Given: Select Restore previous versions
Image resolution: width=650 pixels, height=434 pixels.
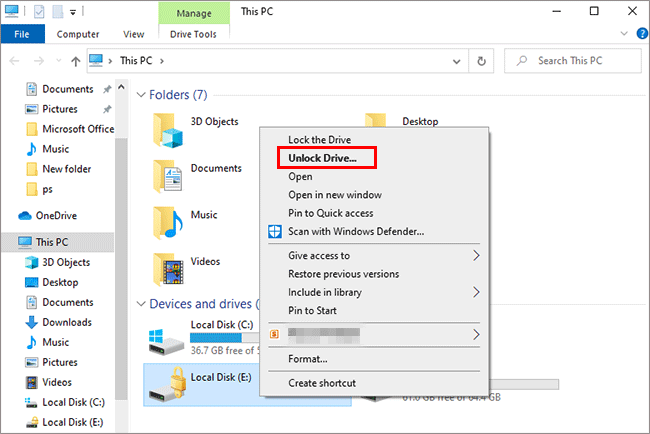Looking at the screenshot, I should coord(344,274).
